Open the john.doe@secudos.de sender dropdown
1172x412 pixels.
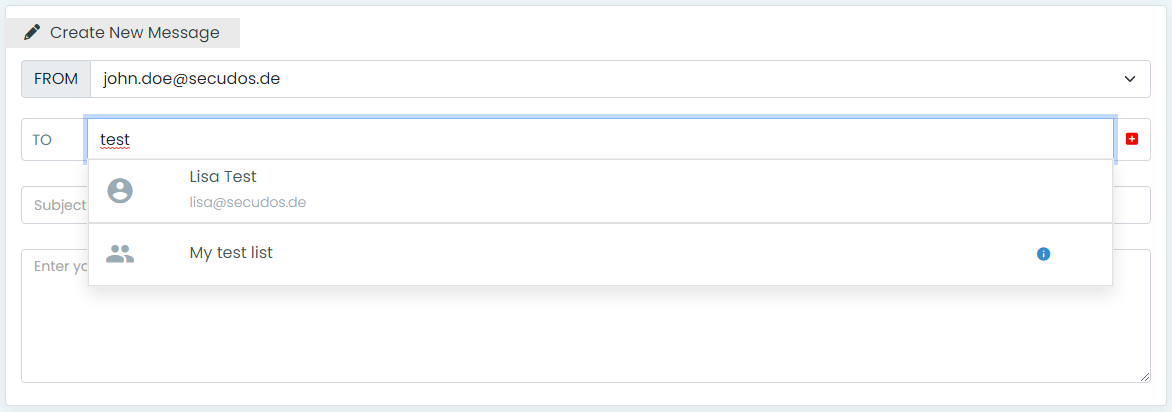click(600, 78)
